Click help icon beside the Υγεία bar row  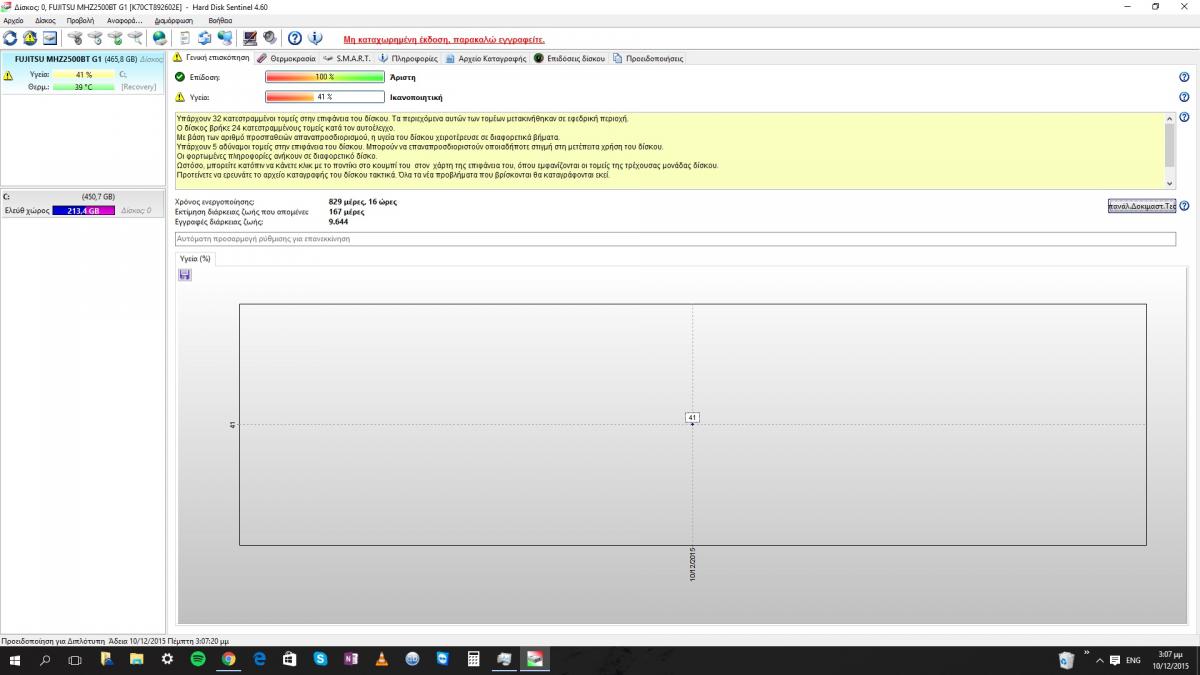[x=1184, y=98]
